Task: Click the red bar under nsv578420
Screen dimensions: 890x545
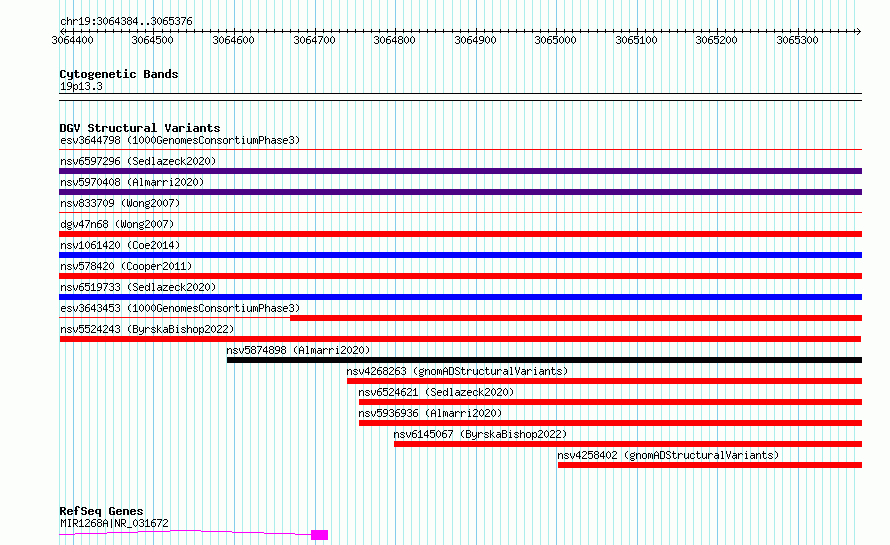Action: [x=460, y=276]
